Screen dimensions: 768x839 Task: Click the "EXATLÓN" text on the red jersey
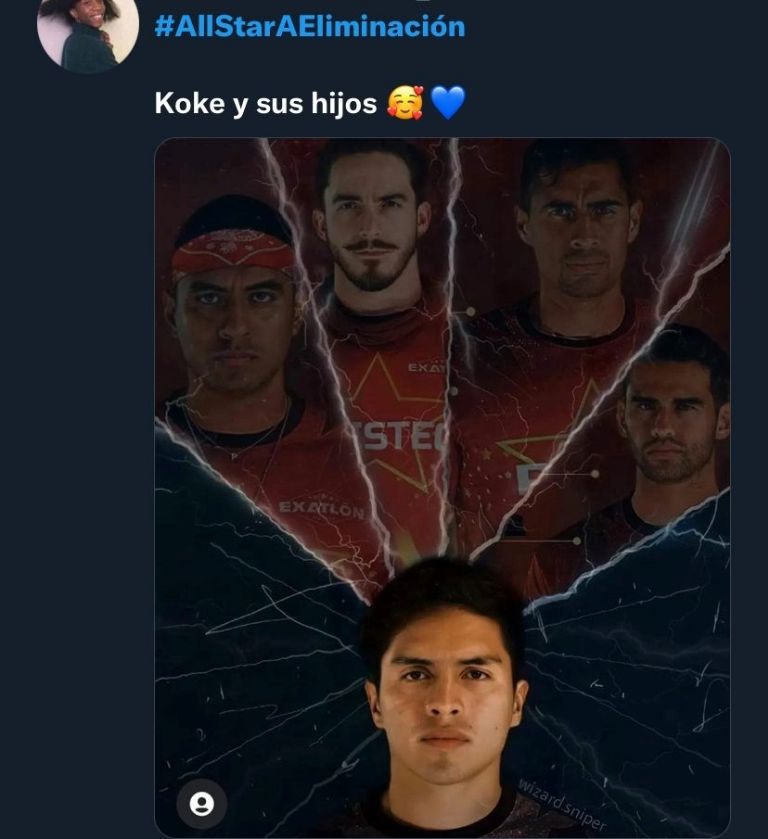tap(322, 508)
